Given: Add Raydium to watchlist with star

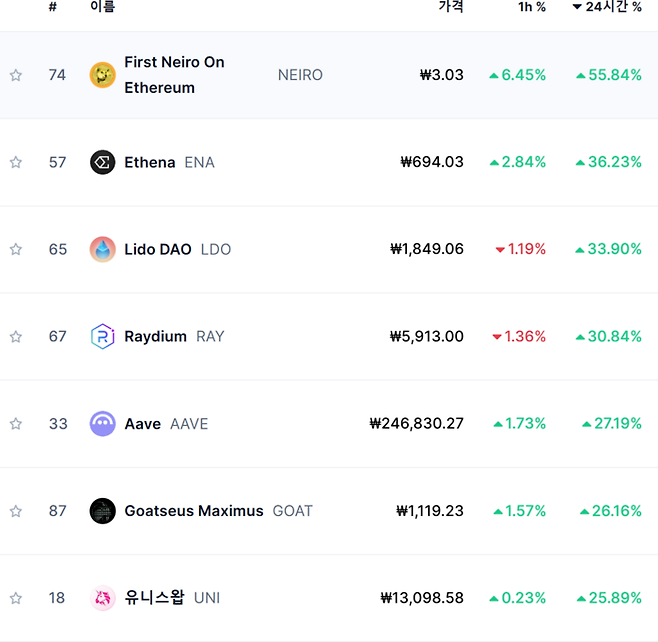Looking at the screenshot, I should coord(16,337).
